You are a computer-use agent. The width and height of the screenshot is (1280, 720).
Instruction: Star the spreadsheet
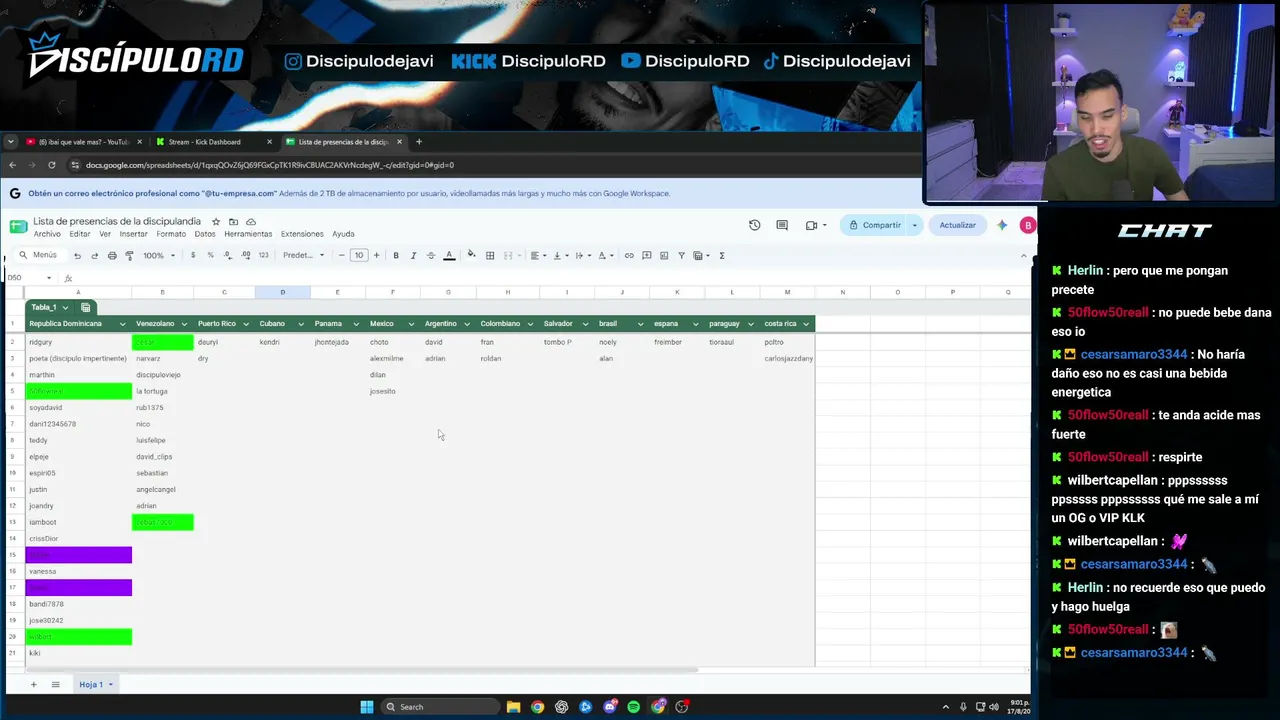point(215,222)
